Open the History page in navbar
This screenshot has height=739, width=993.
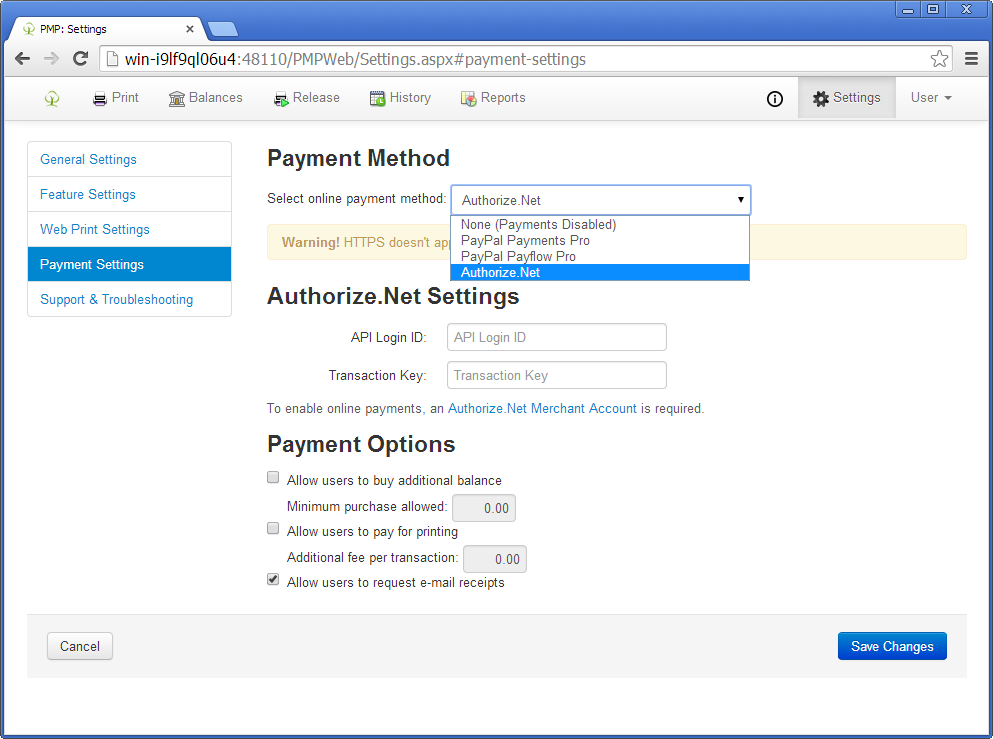coord(400,98)
